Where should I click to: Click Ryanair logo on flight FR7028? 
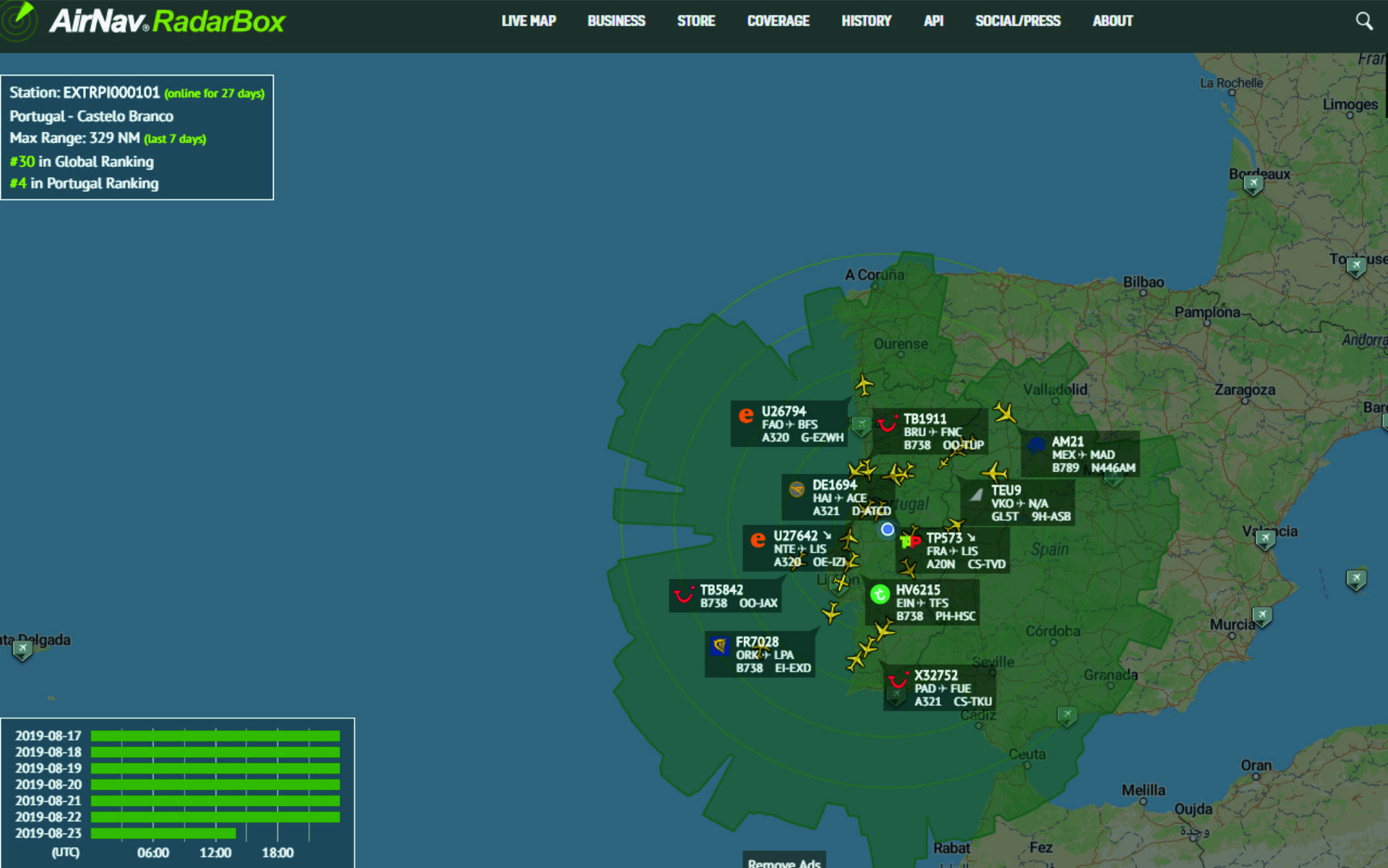pos(719,645)
